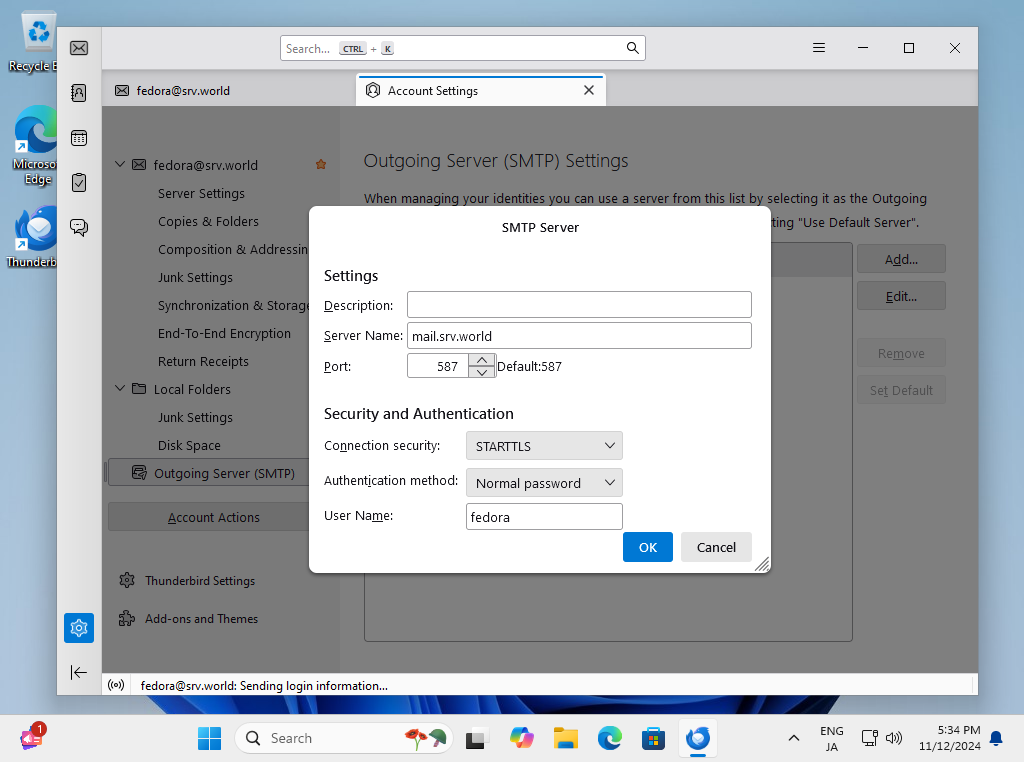Open Server Settings page
The width and height of the screenshot is (1024, 762).
point(201,193)
